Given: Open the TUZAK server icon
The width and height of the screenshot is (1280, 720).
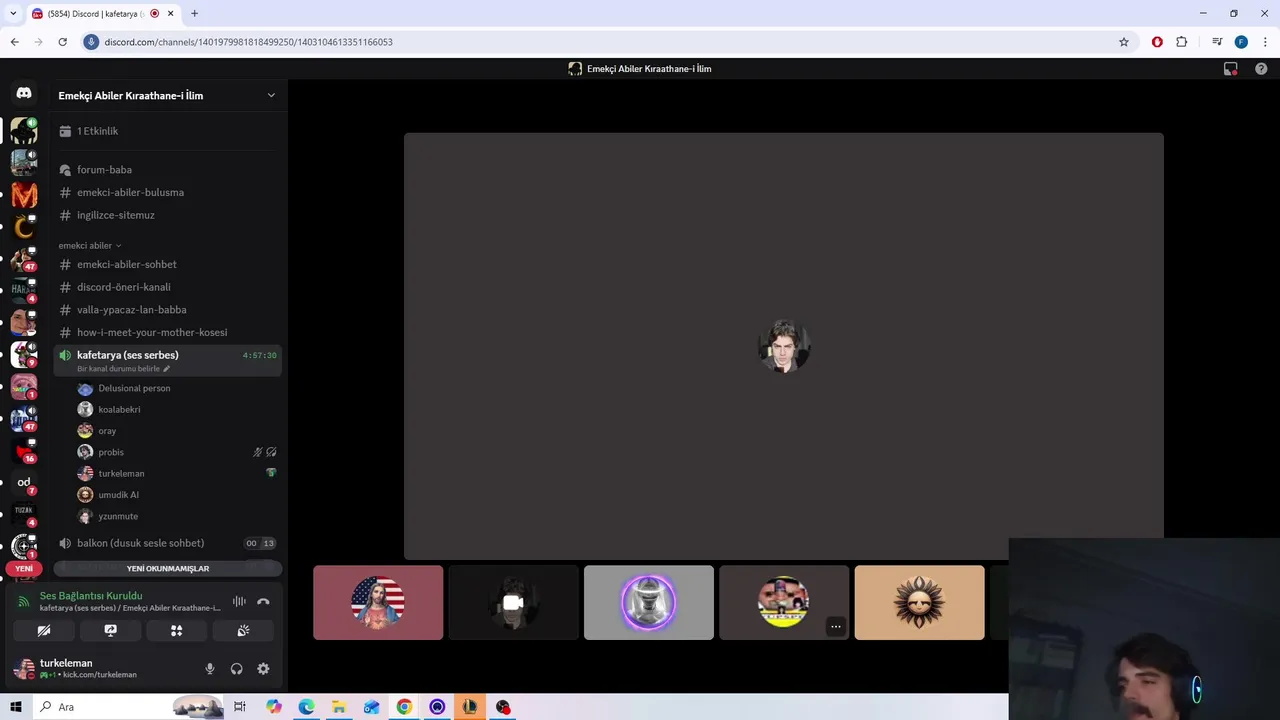Looking at the screenshot, I should click(x=24, y=513).
